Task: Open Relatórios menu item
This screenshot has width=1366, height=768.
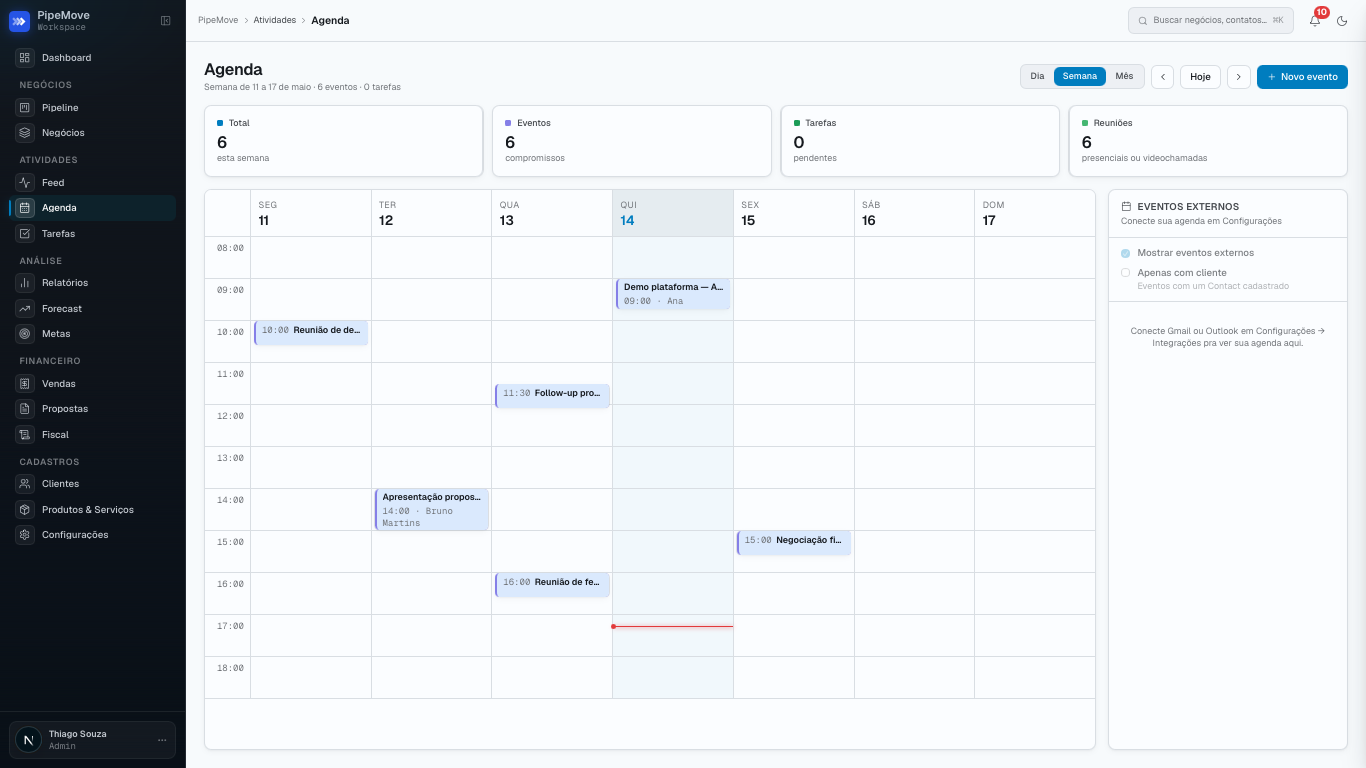Action: coord(93,283)
